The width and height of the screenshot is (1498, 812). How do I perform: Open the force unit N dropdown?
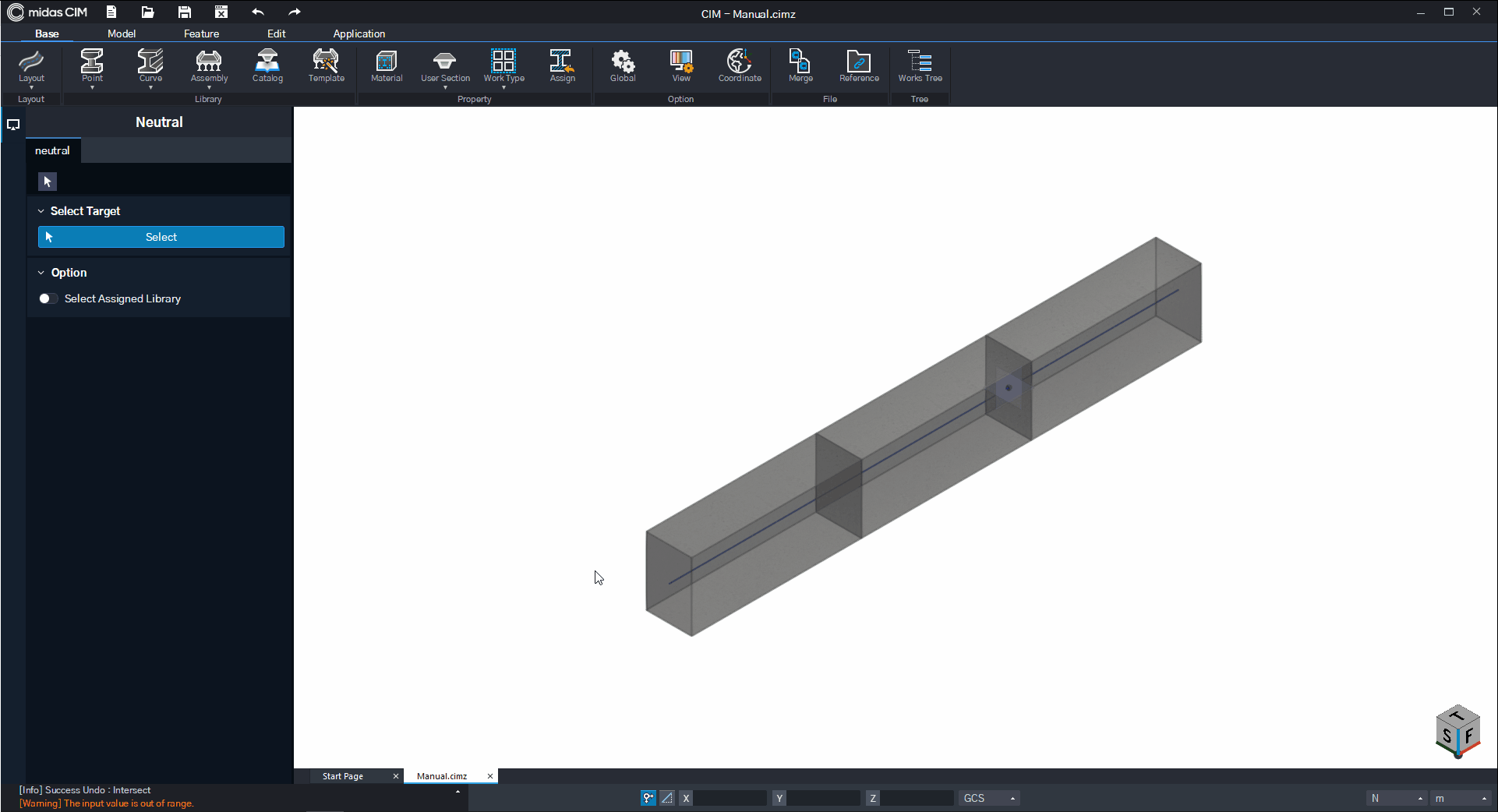(1396, 798)
